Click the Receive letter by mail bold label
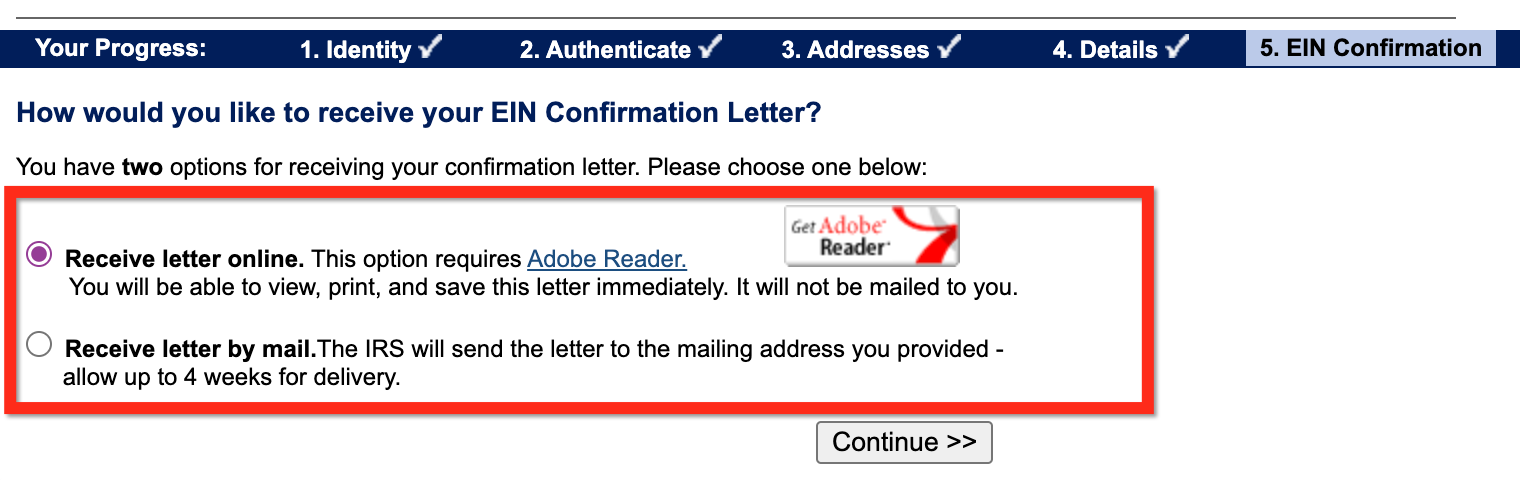Screen dimensions: 1520x480 (x=190, y=350)
